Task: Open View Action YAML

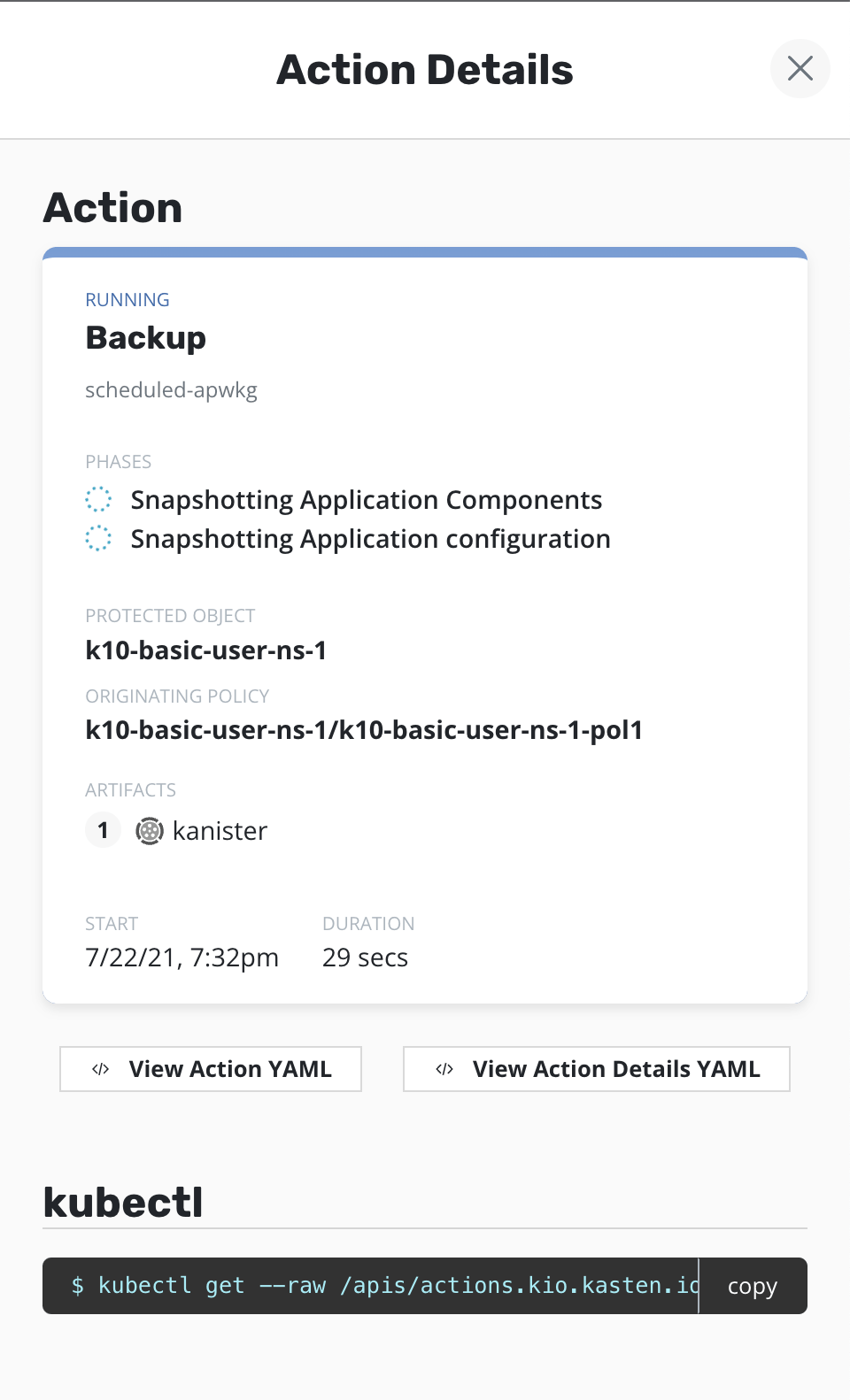Action: (x=211, y=1069)
